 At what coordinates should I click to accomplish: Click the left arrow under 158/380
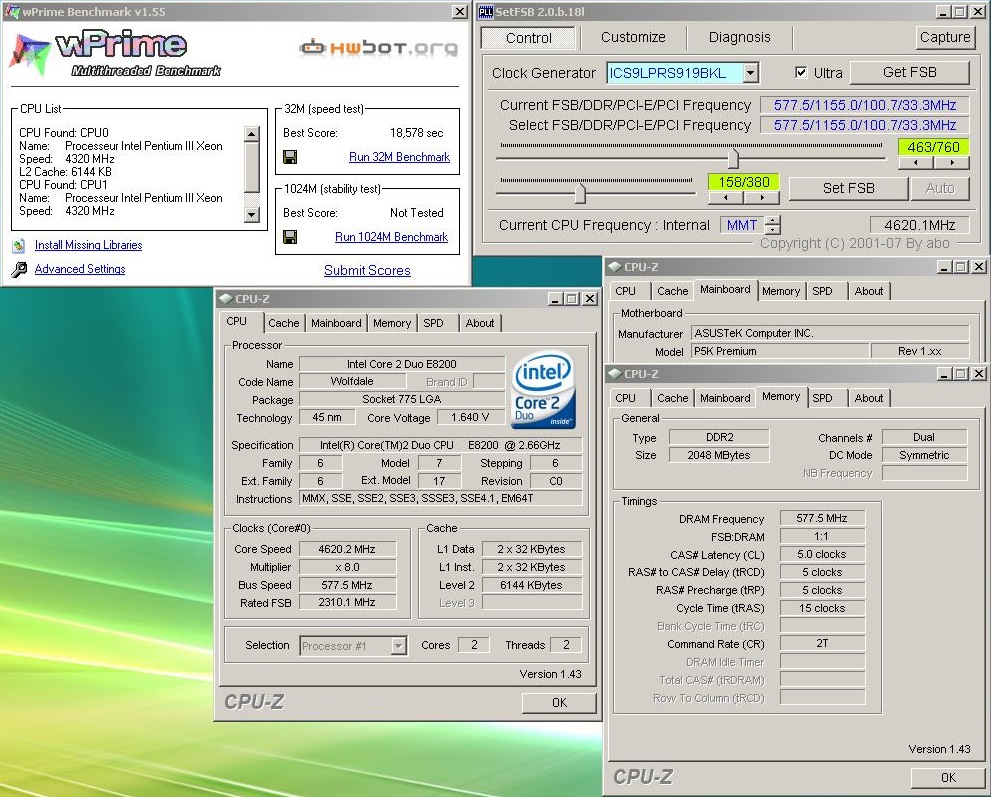pyautogui.click(x=725, y=198)
